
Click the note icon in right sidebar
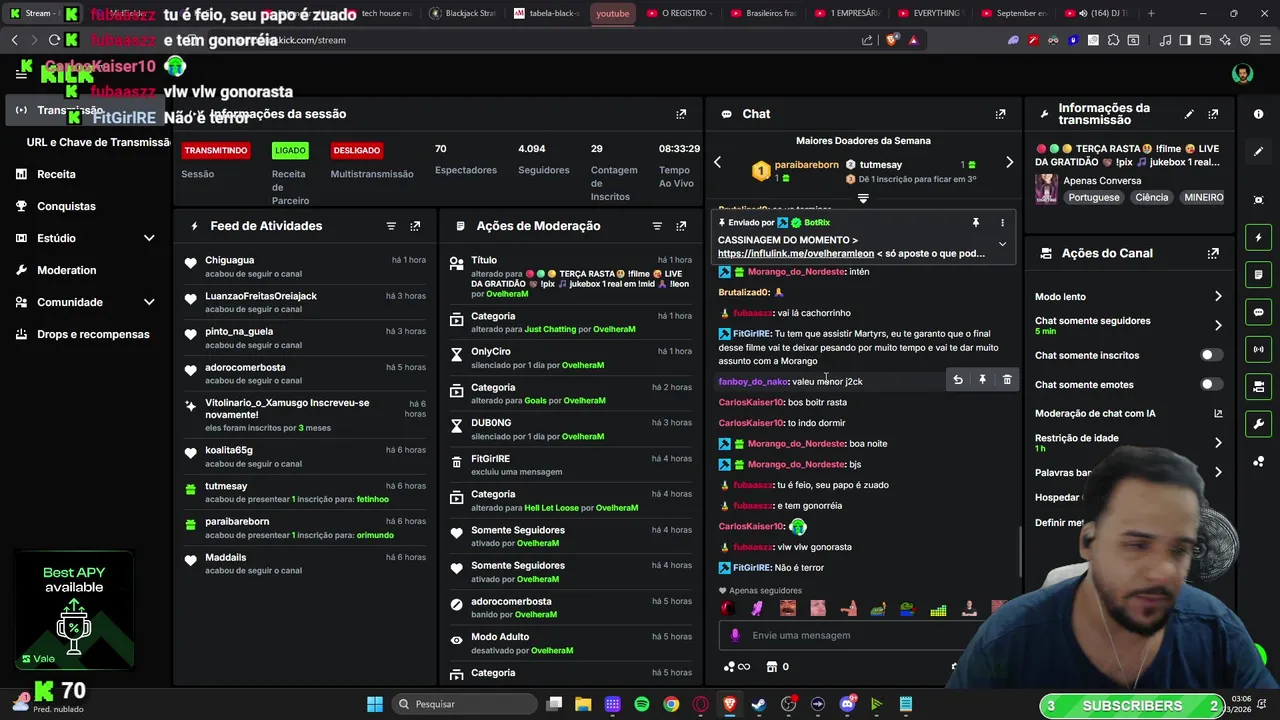pos(1259,275)
